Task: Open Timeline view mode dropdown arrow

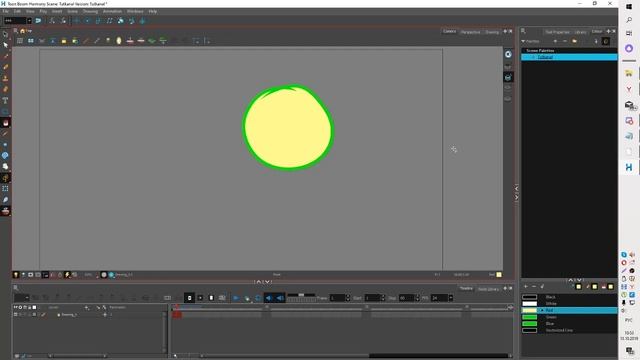Action: pyautogui.click(x=27, y=298)
